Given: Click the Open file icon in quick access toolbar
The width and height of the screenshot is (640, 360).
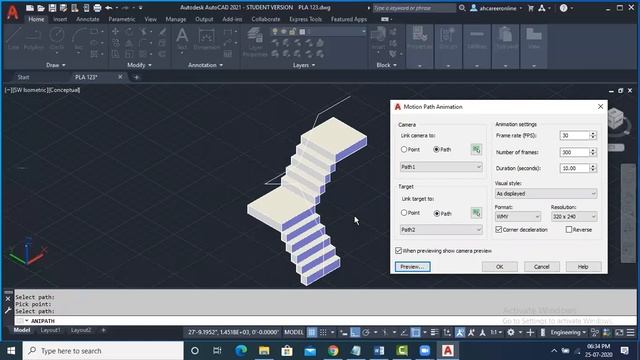Looking at the screenshot, I should 41,8.
